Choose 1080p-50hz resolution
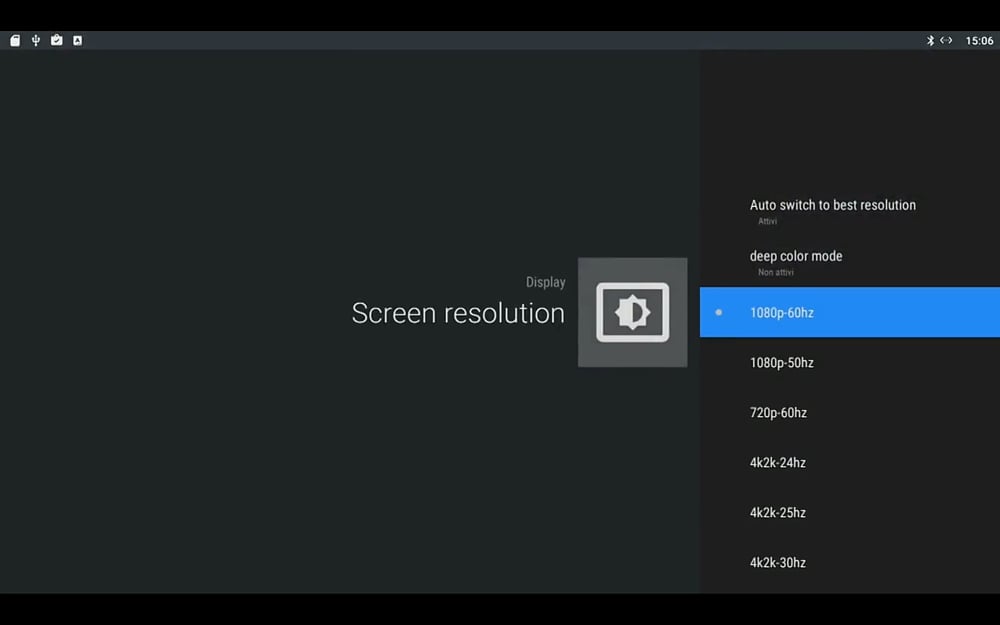This screenshot has width=1000, height=625. [849, 362]
